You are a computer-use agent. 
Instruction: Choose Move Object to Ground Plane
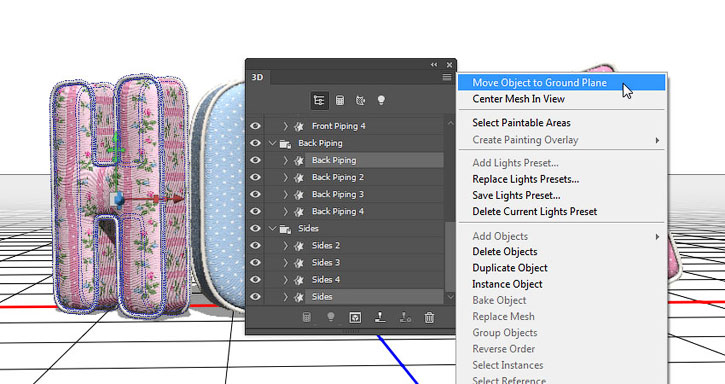(x=561, y=82)
